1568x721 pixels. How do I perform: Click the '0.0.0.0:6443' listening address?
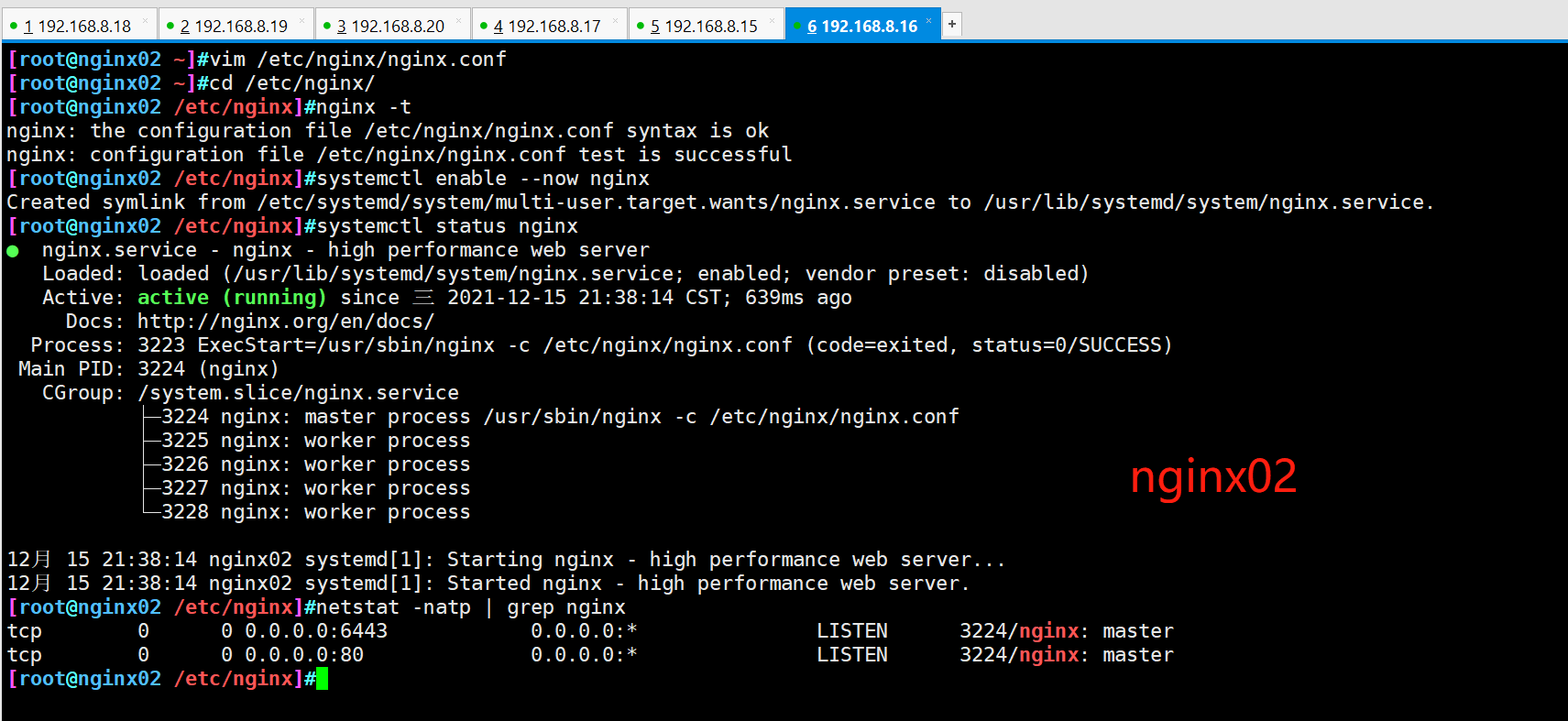[x=316, y=631]
